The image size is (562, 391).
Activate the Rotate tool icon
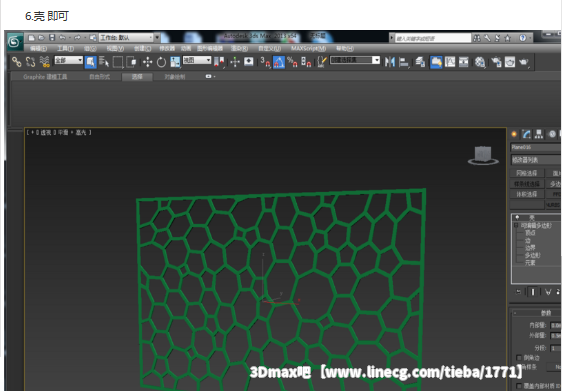(x=161, y=62)
